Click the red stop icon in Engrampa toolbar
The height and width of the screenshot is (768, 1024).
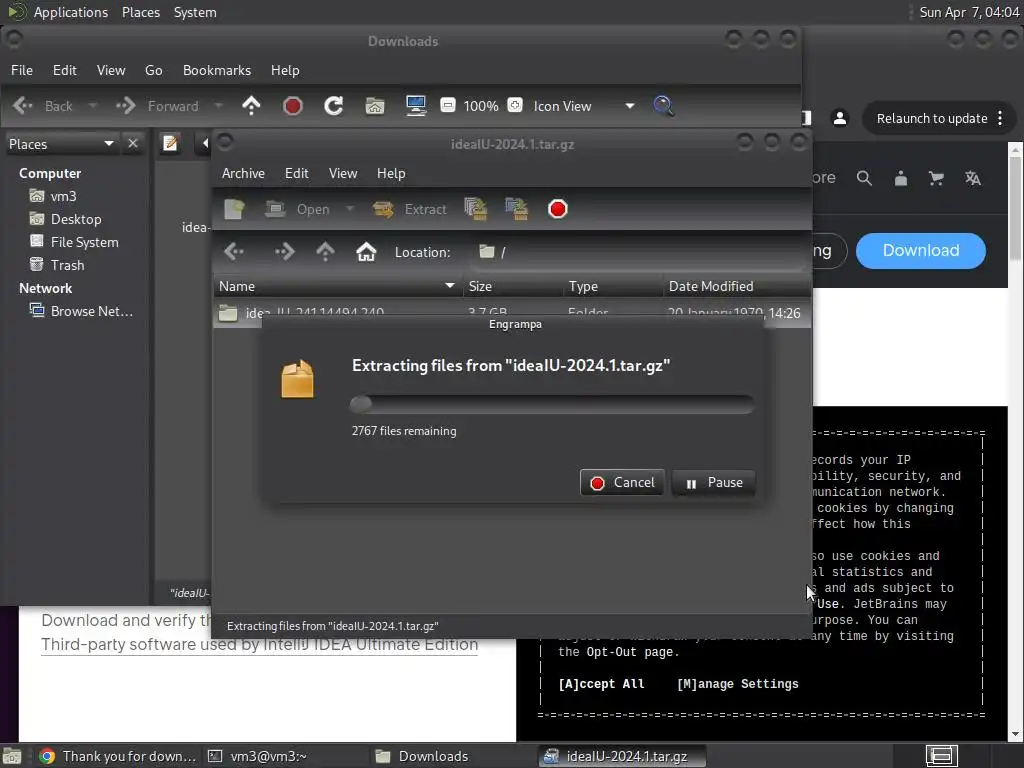[558, 209]
